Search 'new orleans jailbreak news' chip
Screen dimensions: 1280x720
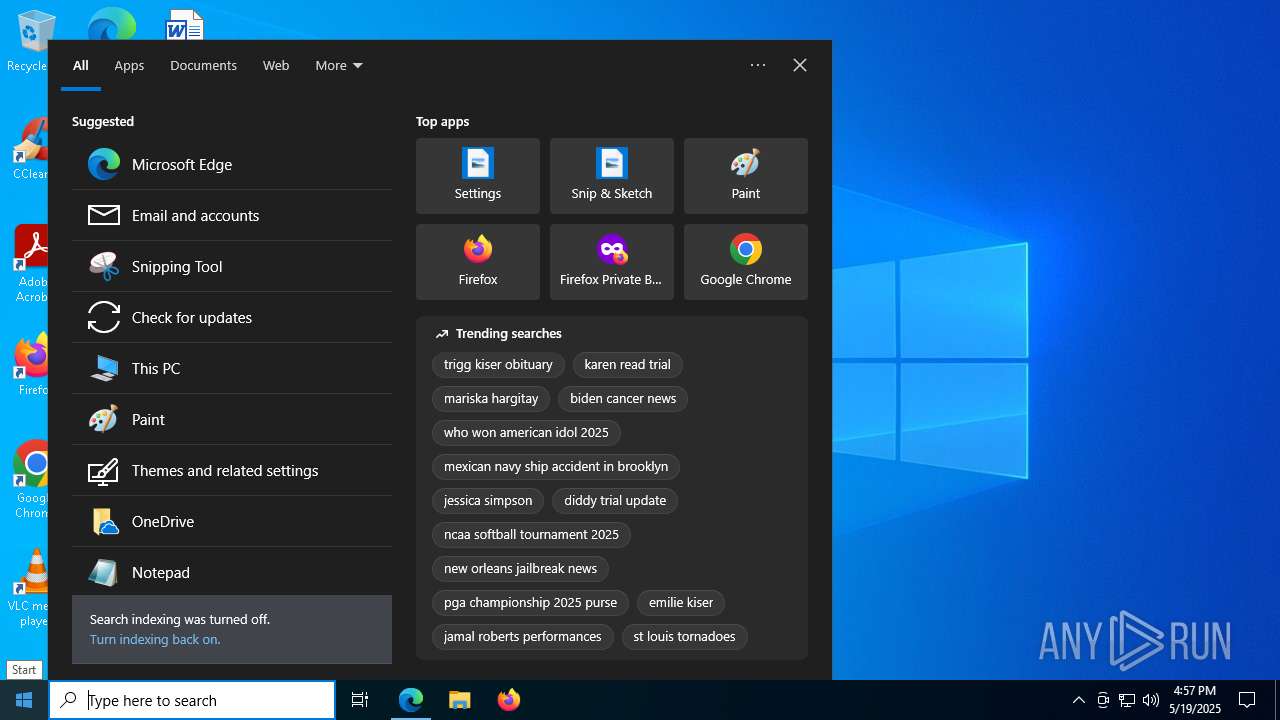point(520,569)
